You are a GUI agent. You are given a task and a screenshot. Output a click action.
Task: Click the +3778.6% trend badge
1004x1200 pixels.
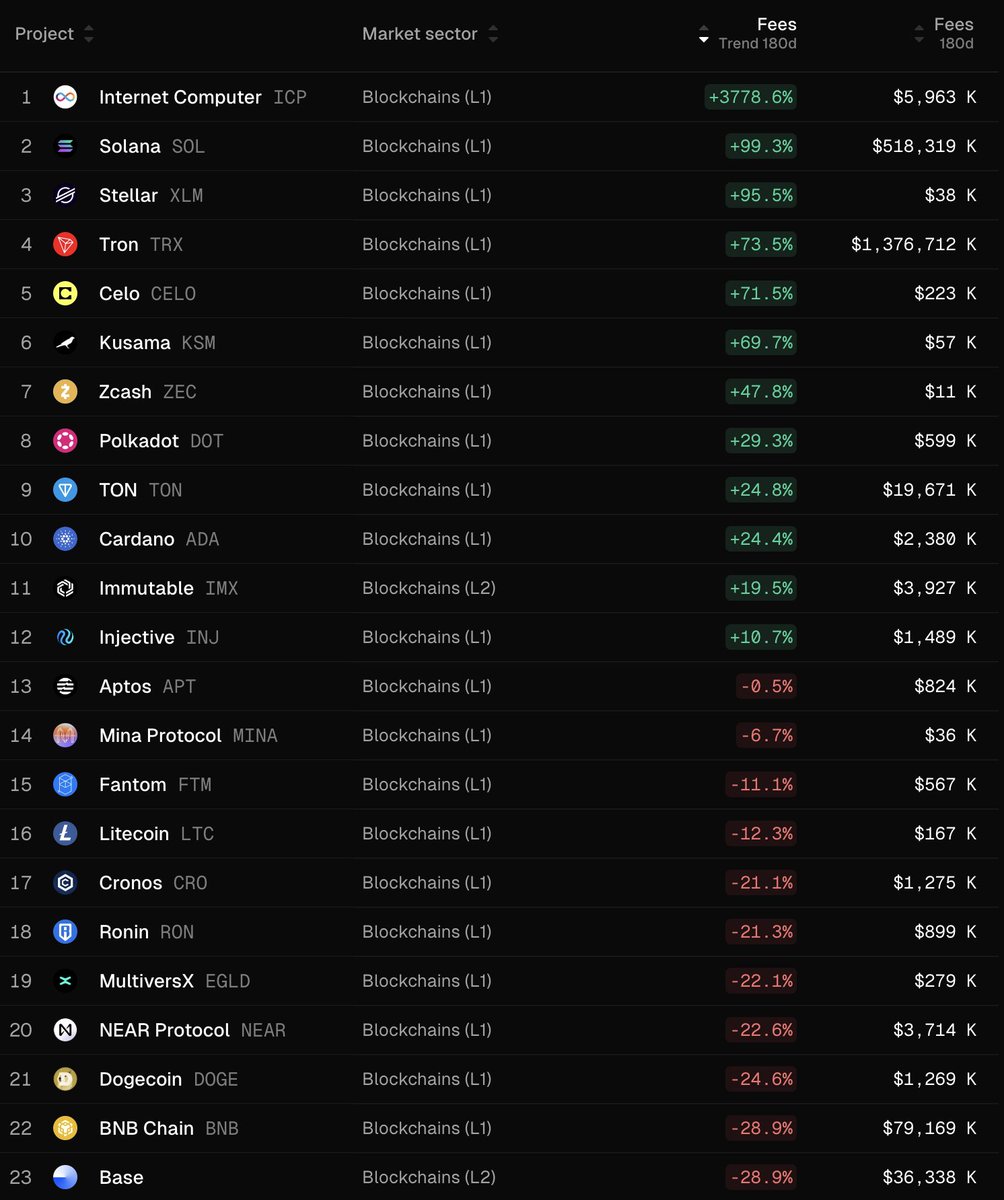coord(750,97)
